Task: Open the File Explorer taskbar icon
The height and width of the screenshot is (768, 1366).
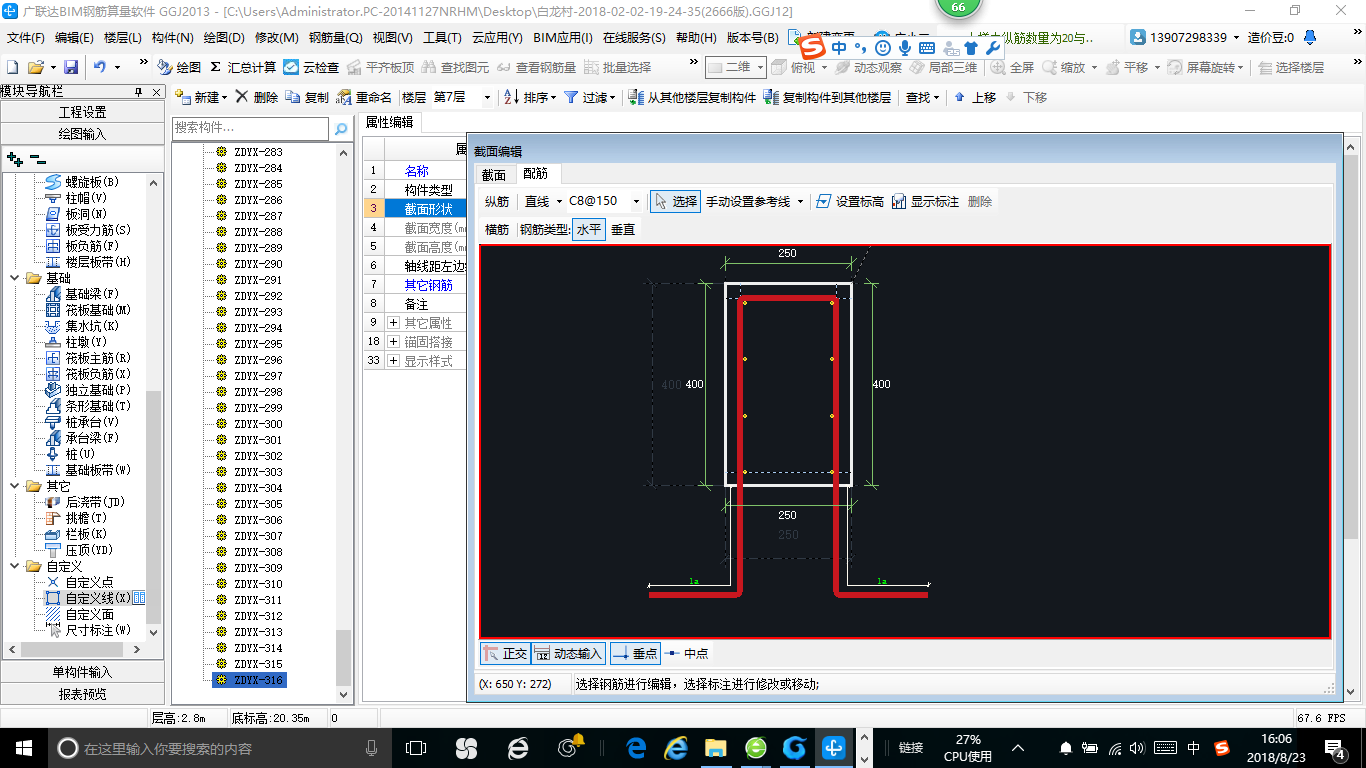Action: [715, 747]
